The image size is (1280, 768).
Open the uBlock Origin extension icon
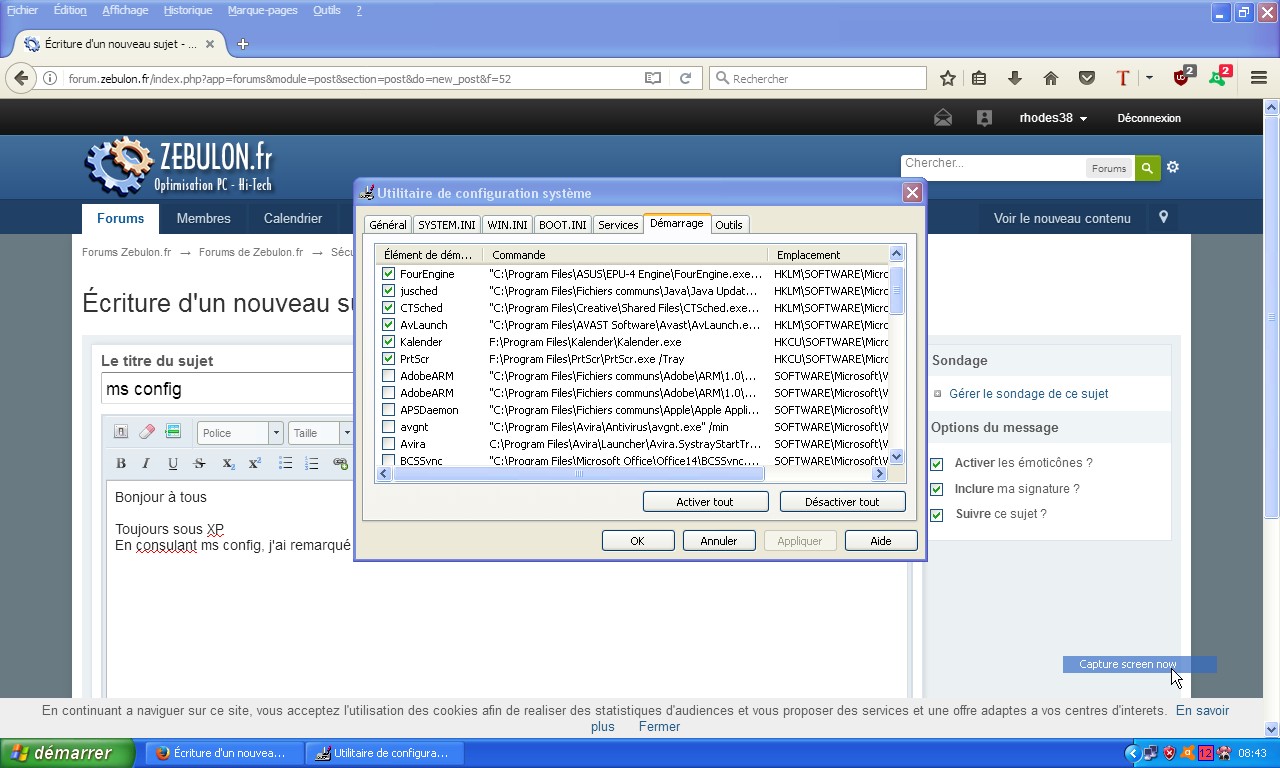1183,77
